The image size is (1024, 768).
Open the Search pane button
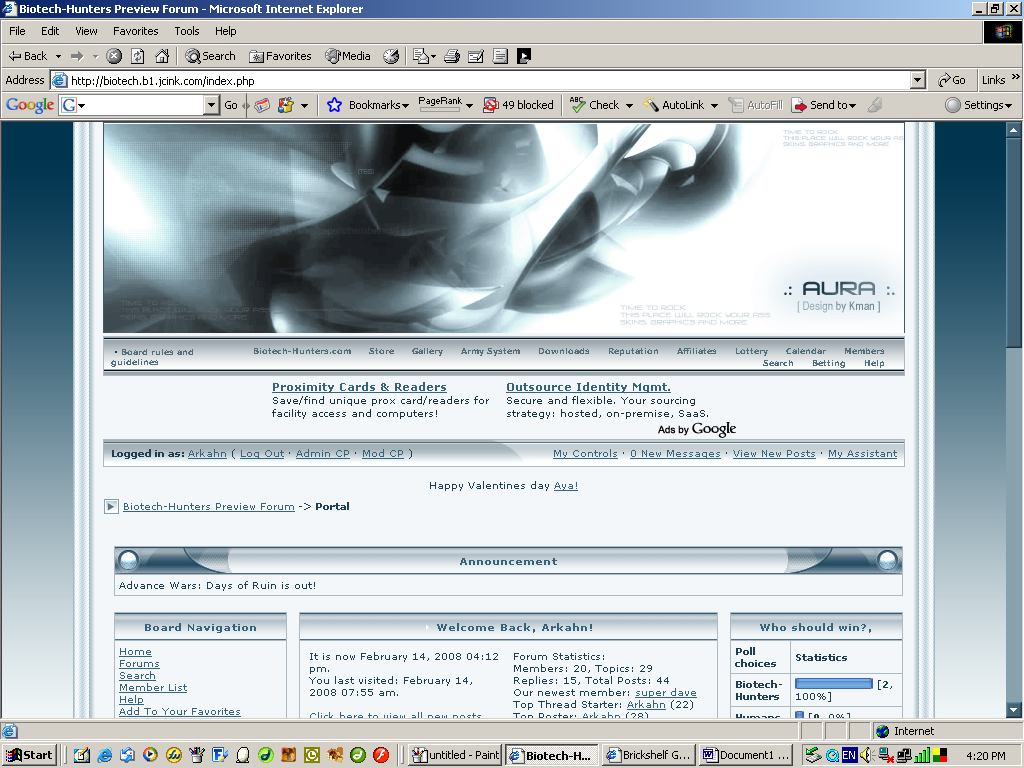click(x=210, y=56)
